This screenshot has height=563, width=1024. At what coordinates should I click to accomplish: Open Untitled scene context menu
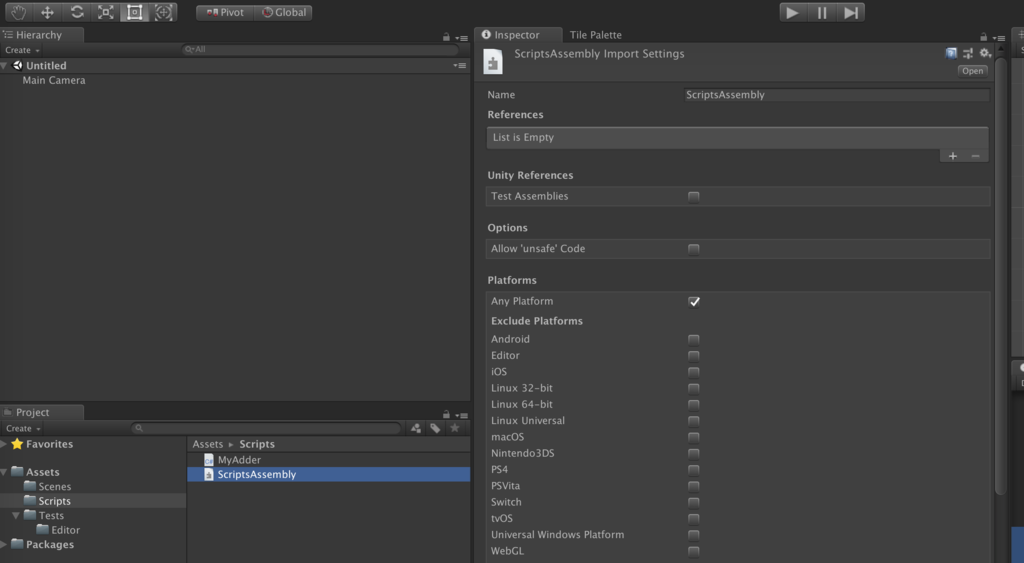click(460, 65)
